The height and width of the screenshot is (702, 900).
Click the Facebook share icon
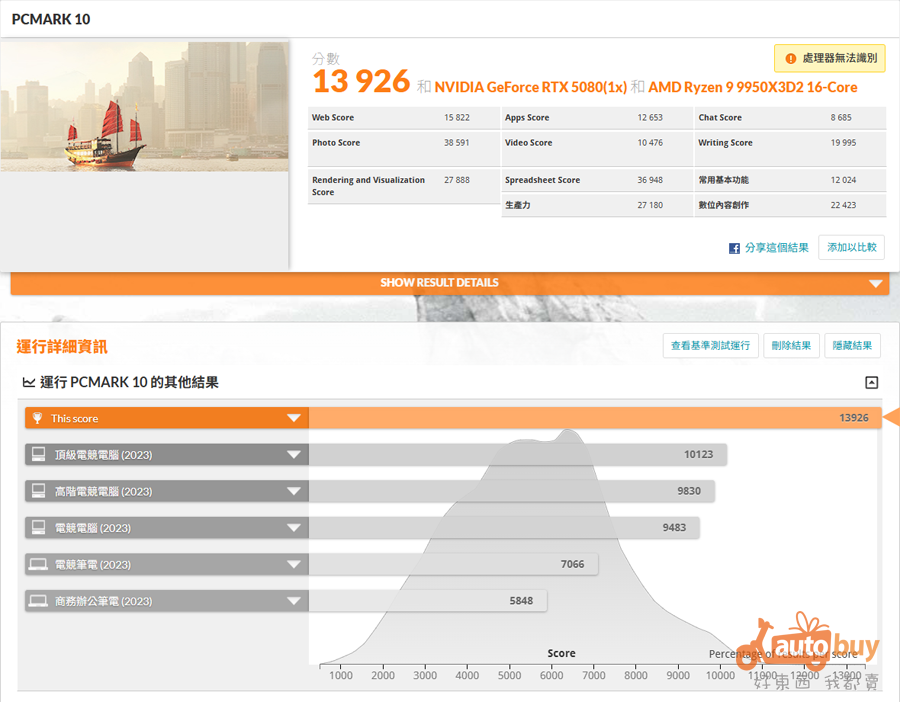tap(734, 248)
